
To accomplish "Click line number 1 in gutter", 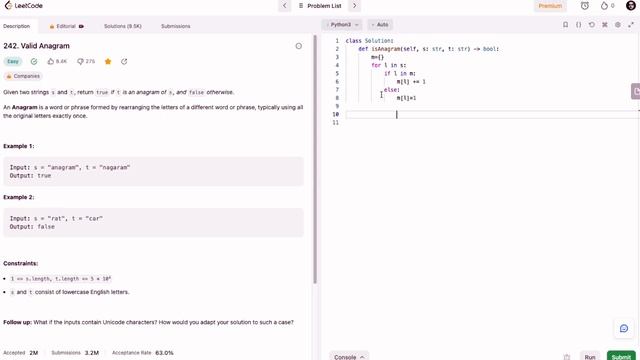I will tap(337, 41).
